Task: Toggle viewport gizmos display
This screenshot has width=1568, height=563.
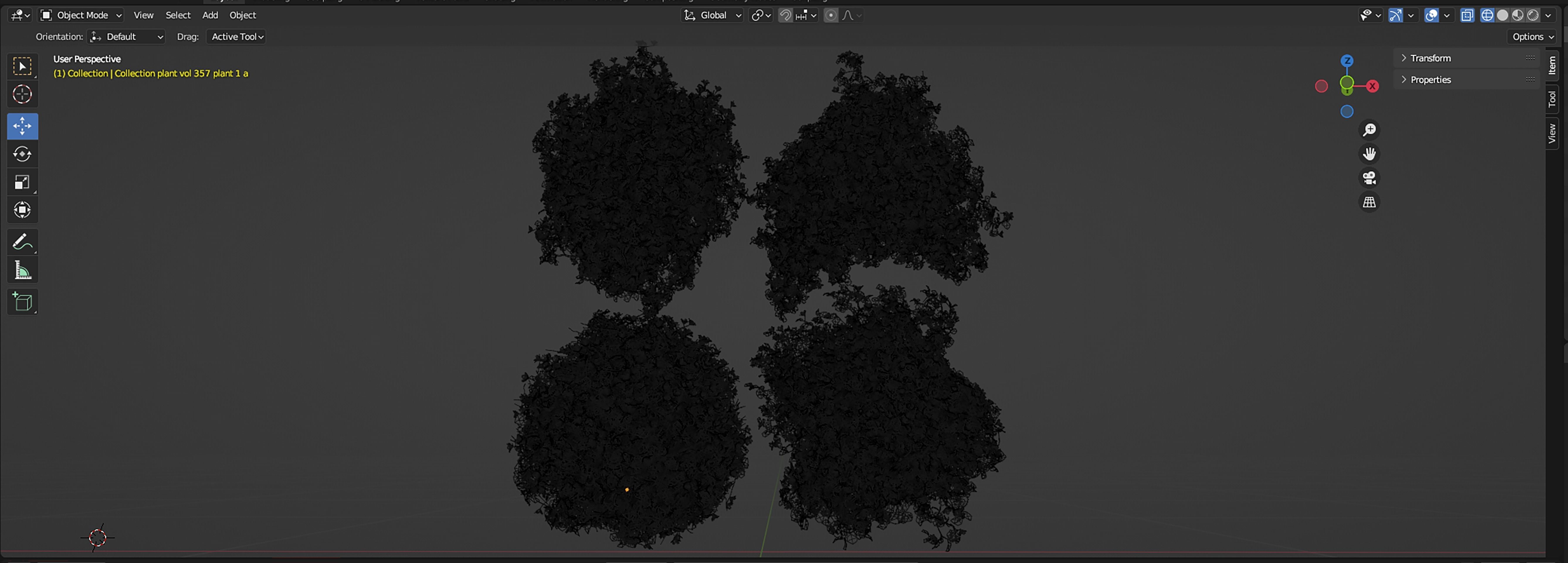Action: tap(1396, 15)
